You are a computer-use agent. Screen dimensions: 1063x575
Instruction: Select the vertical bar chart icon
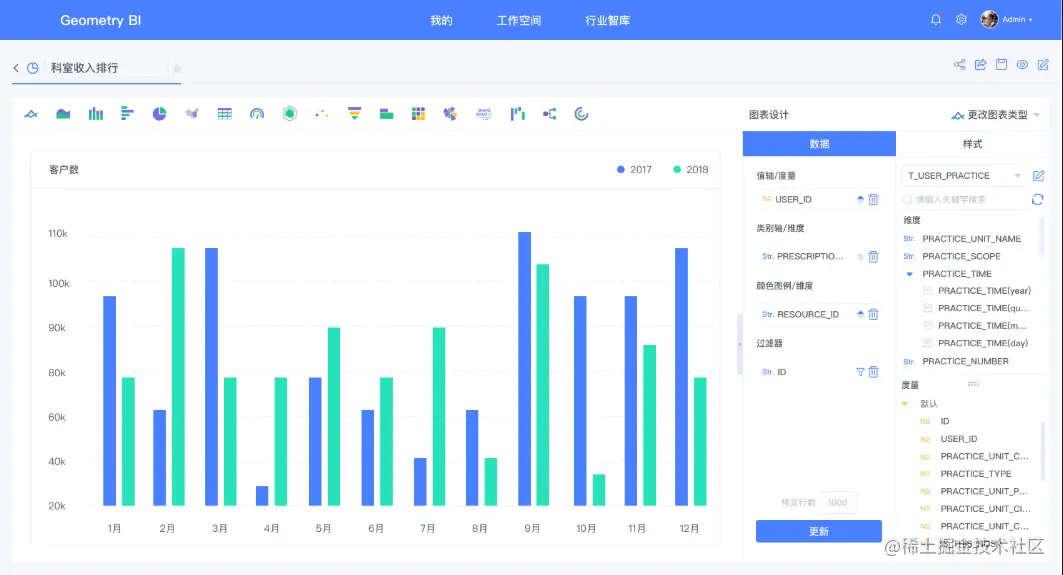click(96, 114)
